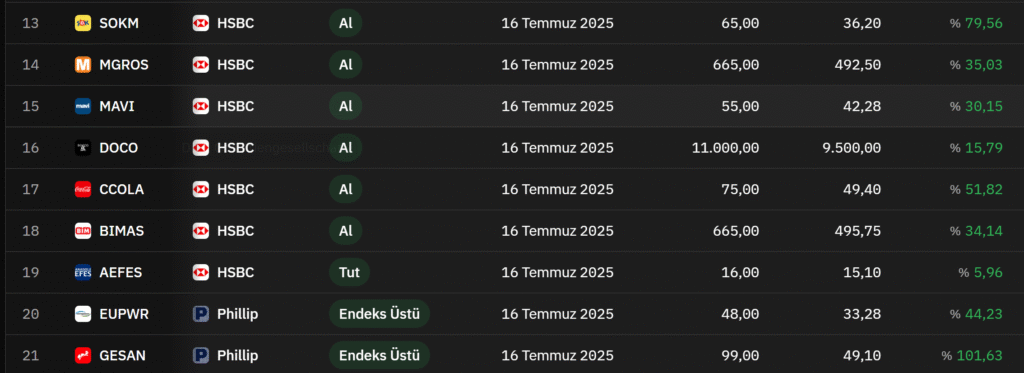Click the 101,63 percent value for GESAN

980,355
